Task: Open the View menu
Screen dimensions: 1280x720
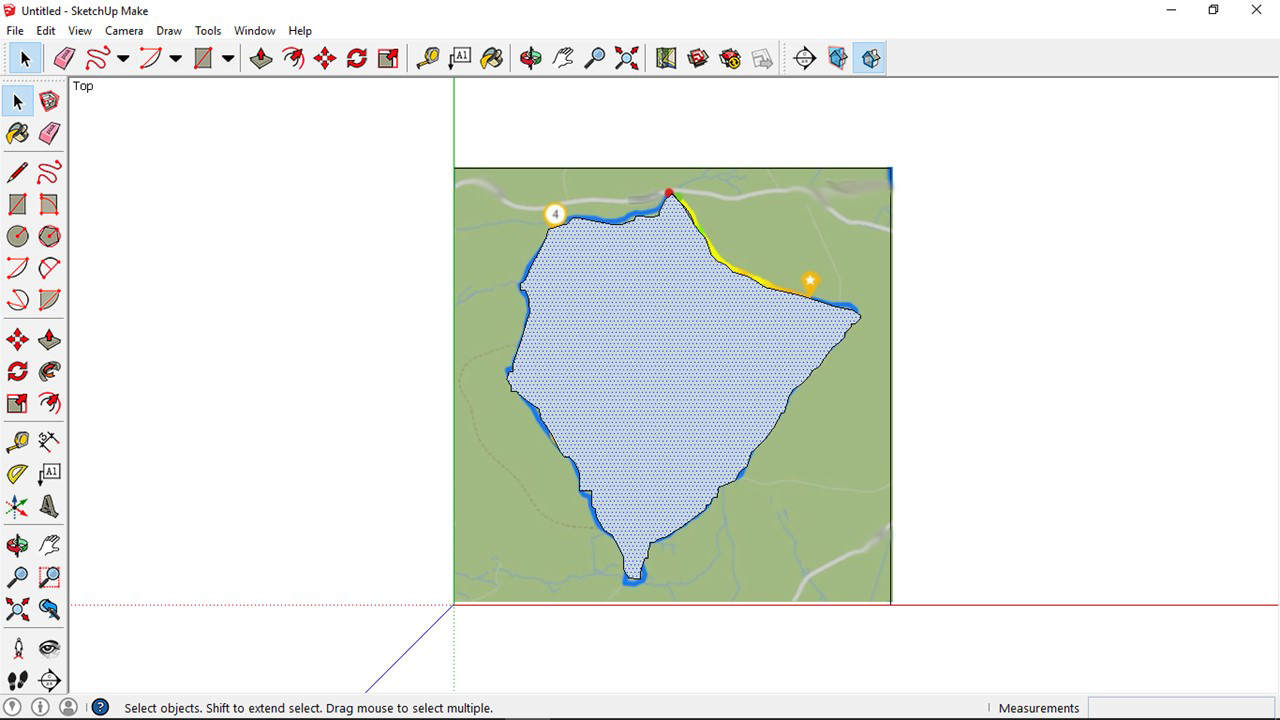Action: 80,31
